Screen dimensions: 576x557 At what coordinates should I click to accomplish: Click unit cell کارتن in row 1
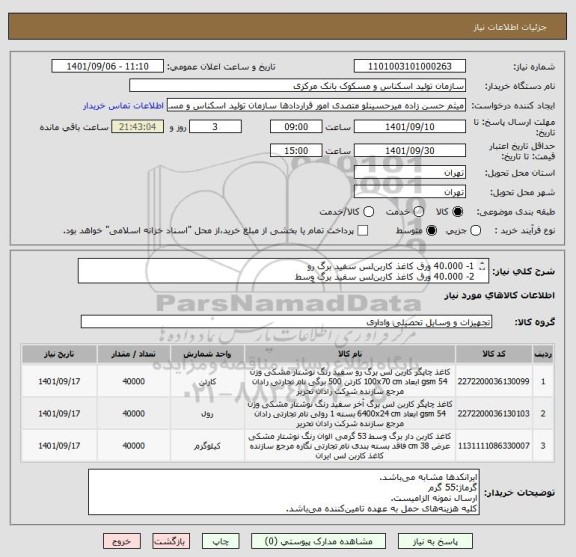coord(207,382)
